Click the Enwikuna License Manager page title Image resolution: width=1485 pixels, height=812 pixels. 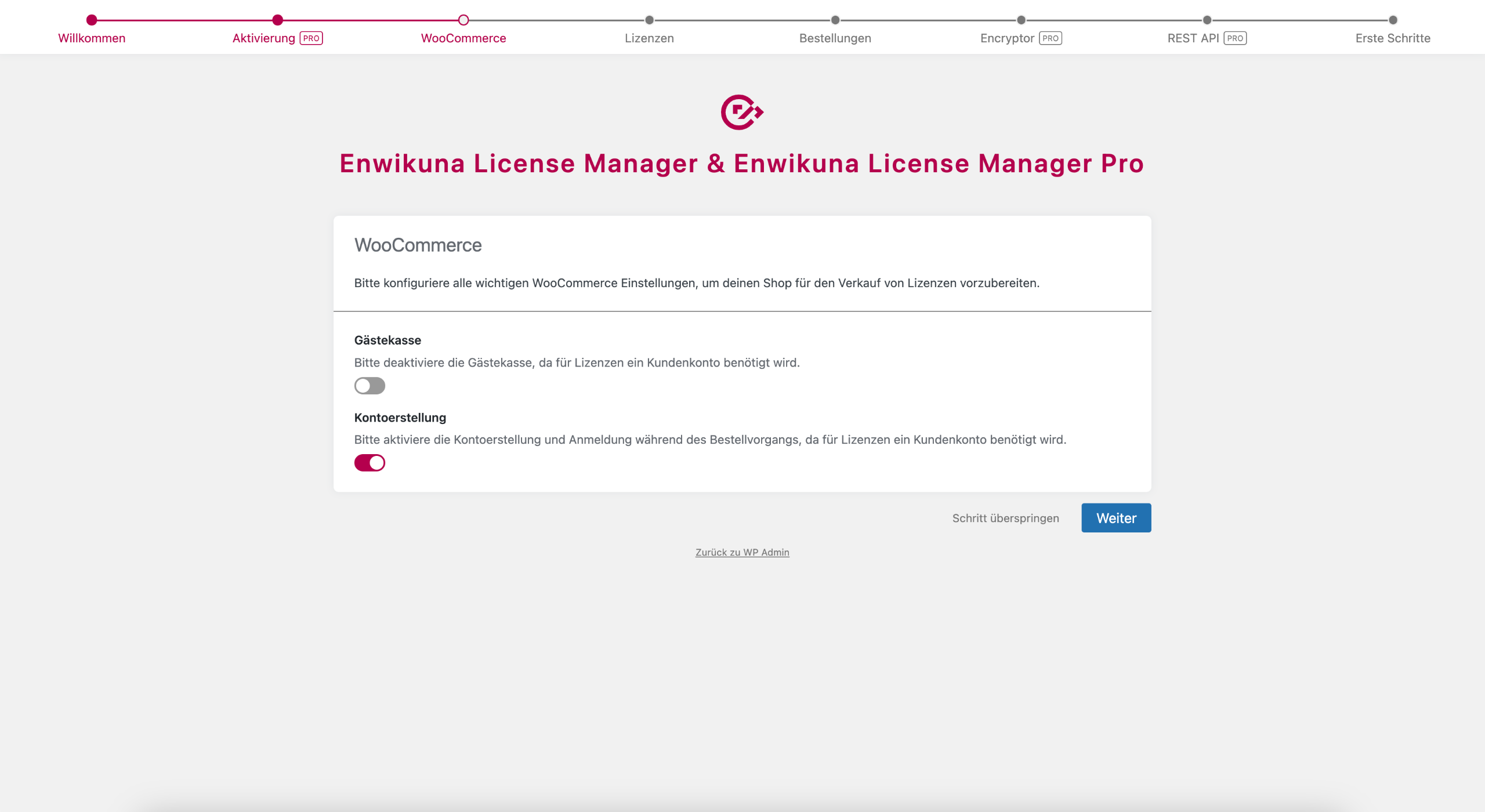(x=742, y=163)
